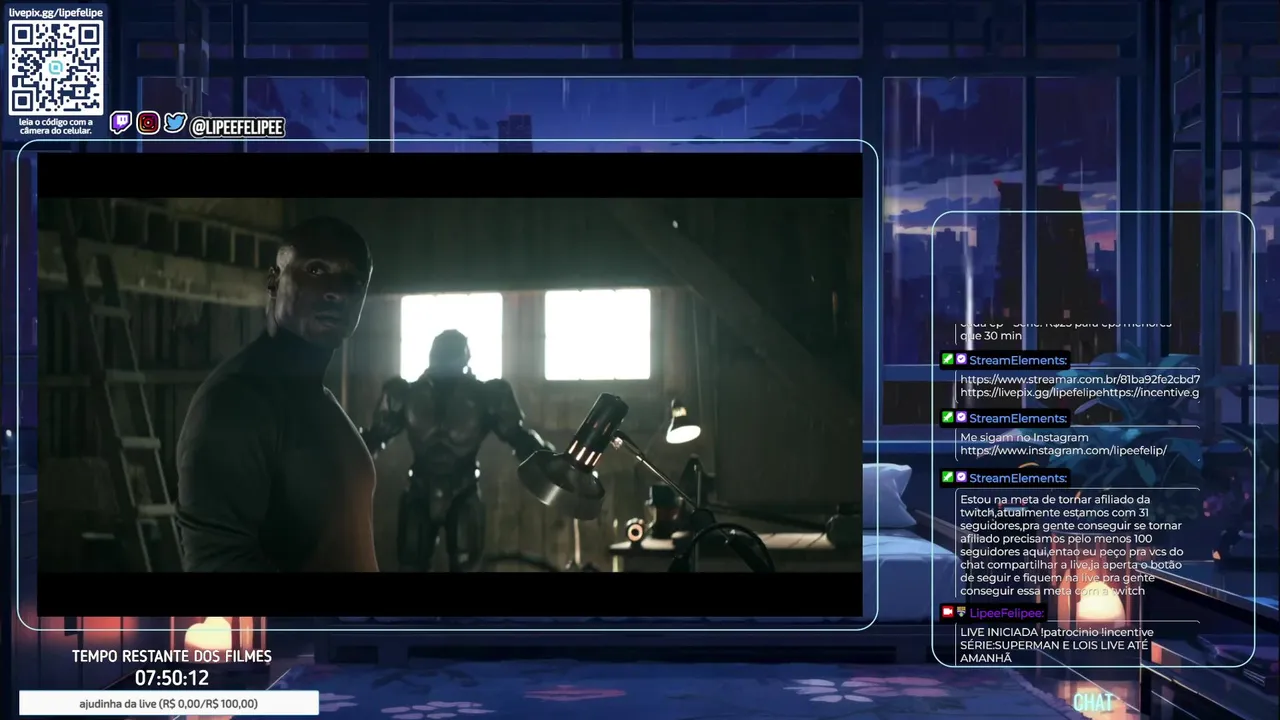Click the LivePix QR code
This screenshot has width=1280, height=720.
pyautogui.click(x=56, y=67)
